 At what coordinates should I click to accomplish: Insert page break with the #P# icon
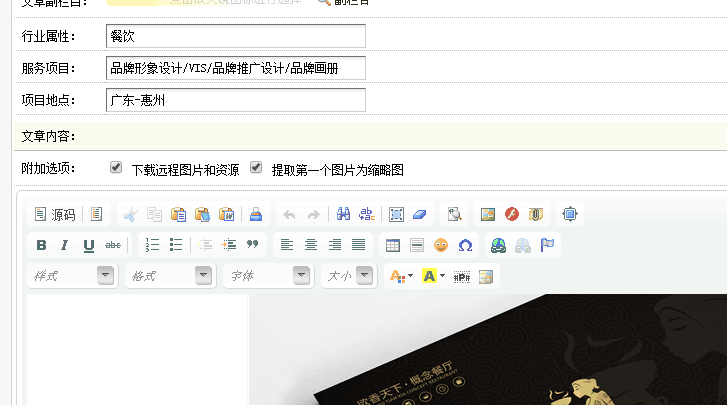tap(462, 277)
